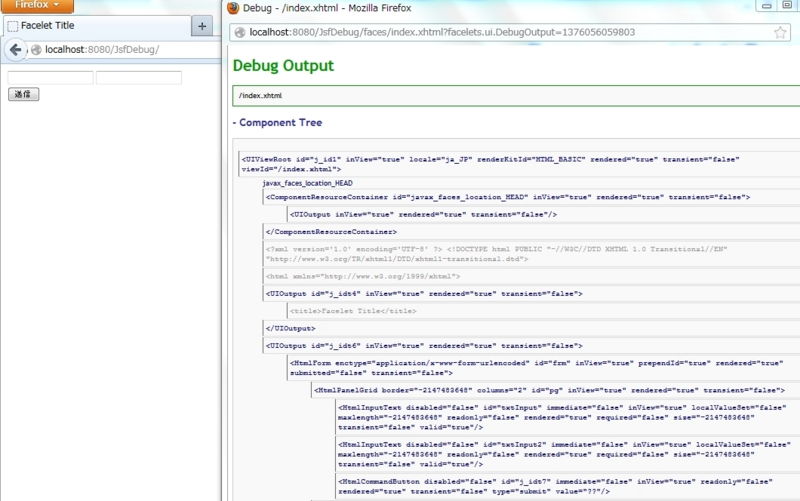Click Firefox logo in Debug window title
The width and height of the screenshot is (800, 501).
[x=233, y=8]
